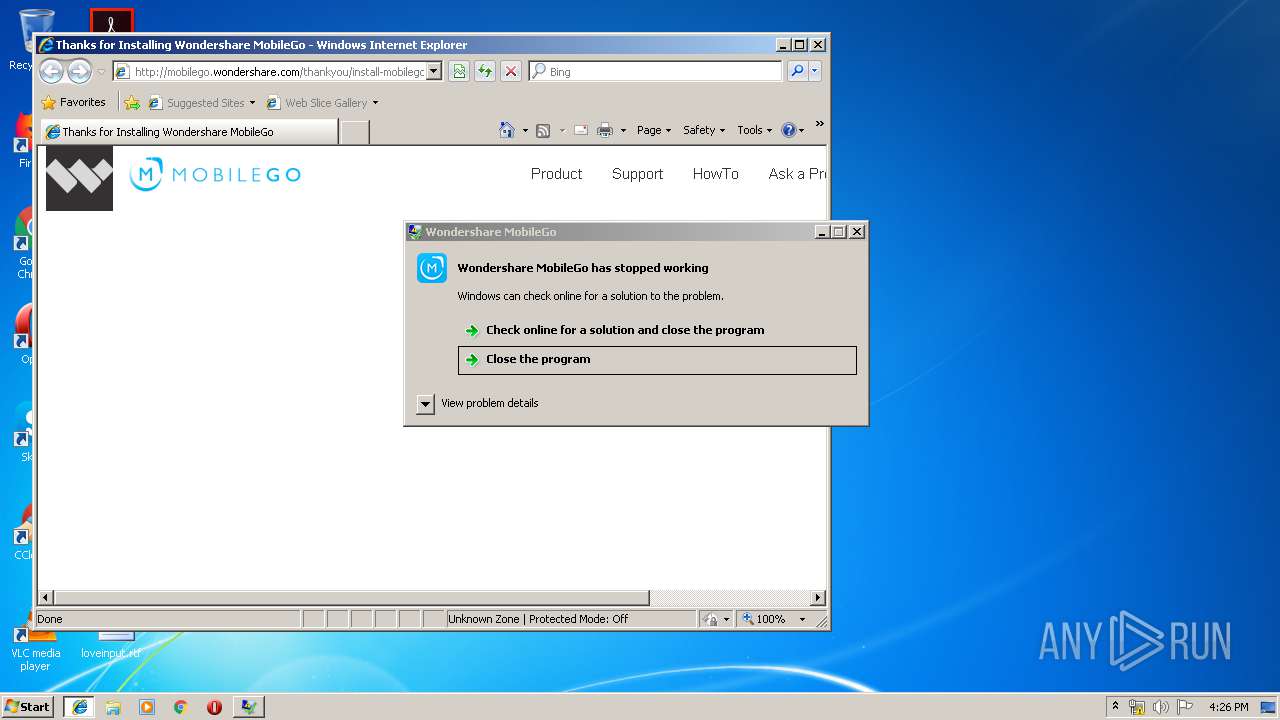1280x720 pixels.
Task: Select the Thanks for Installing Wondershare MobileGo tab
Action: (x=188, y=132)
